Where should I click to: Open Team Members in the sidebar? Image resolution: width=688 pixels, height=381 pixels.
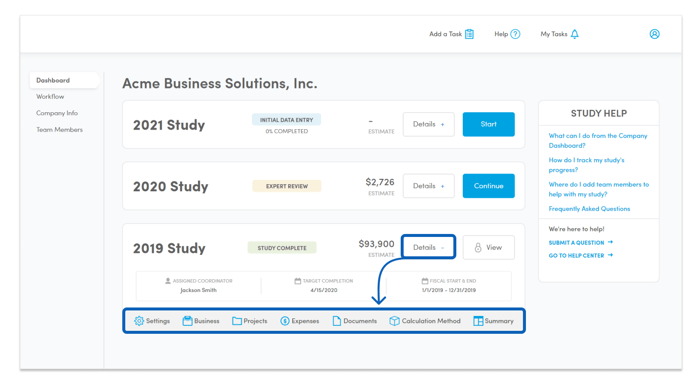tap(59, 129)
